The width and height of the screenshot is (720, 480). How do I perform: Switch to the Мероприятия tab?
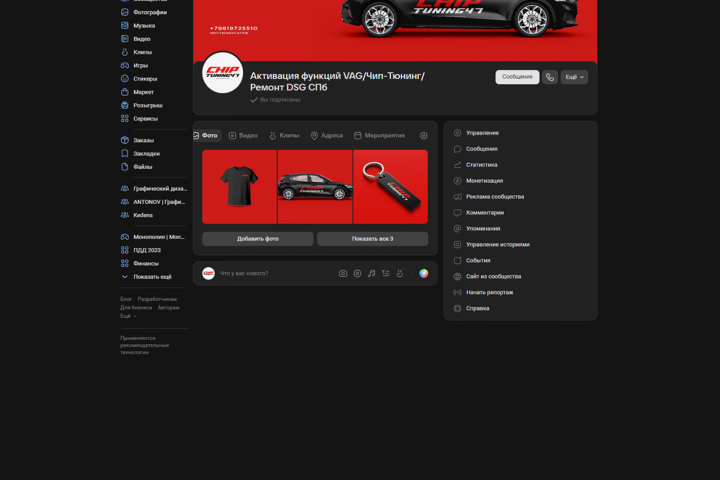(x=379, y=136)
